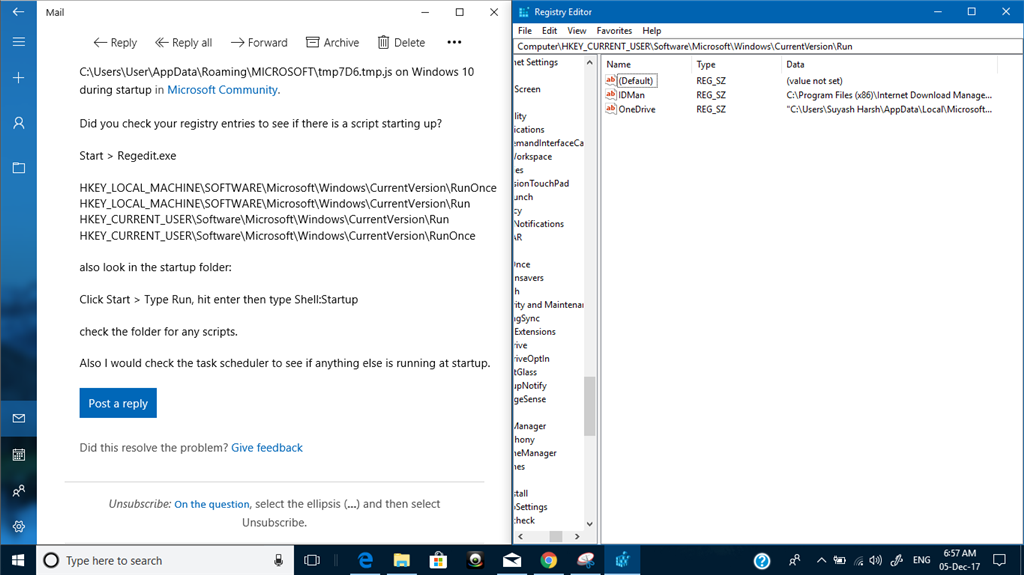Open People icon in Mail sidebar

18,491
